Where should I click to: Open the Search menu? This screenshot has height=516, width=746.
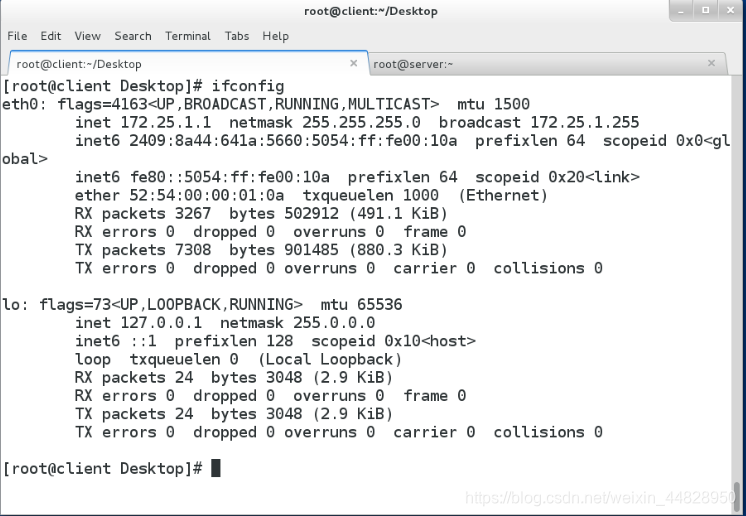coord(133,36)
